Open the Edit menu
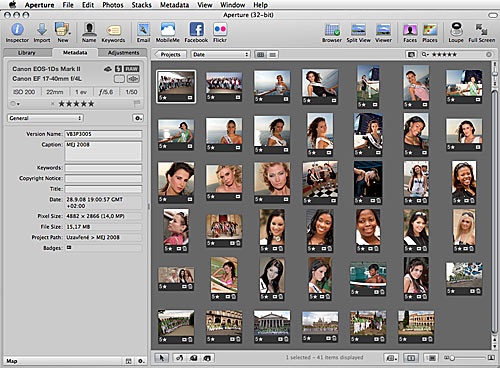Image resolution: width=500 pixels, height=368 pixels. (88, 5)
